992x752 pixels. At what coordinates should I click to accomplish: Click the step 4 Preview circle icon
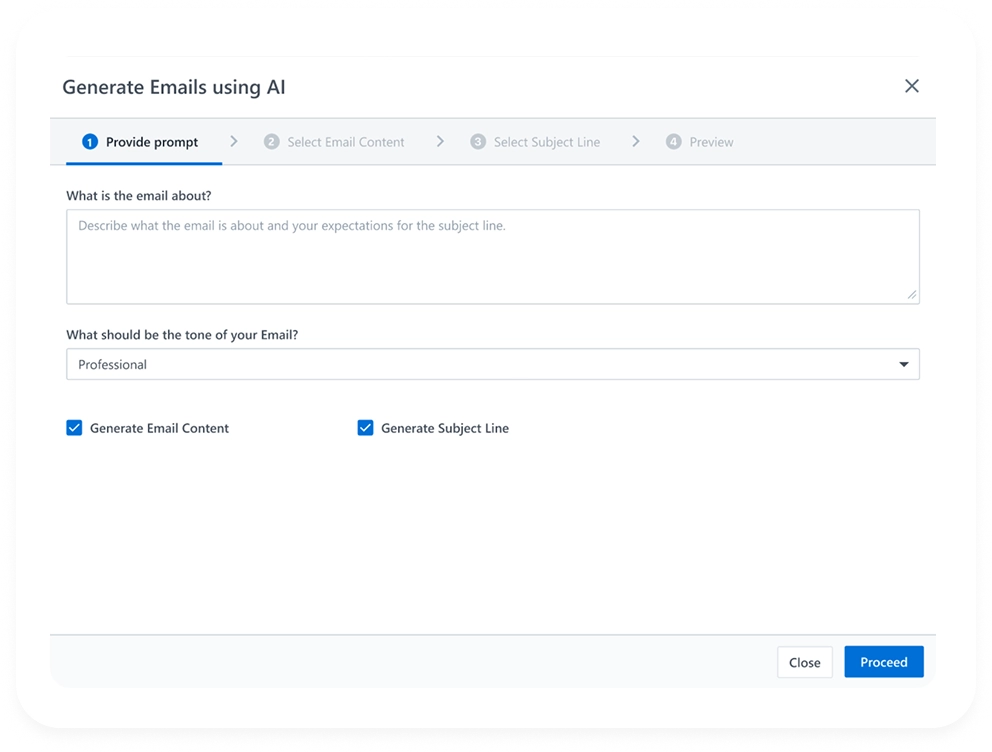(x=674, y=141)
